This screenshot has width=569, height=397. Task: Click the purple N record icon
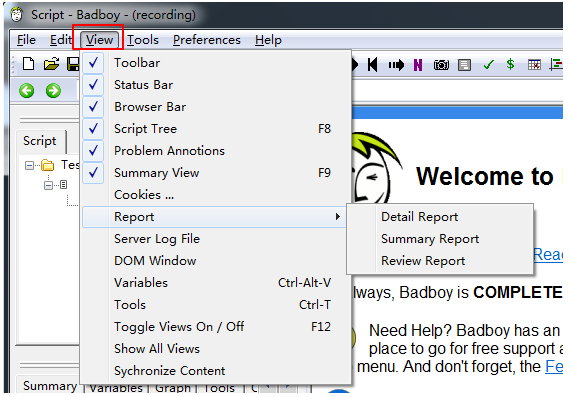click(418, 65)
